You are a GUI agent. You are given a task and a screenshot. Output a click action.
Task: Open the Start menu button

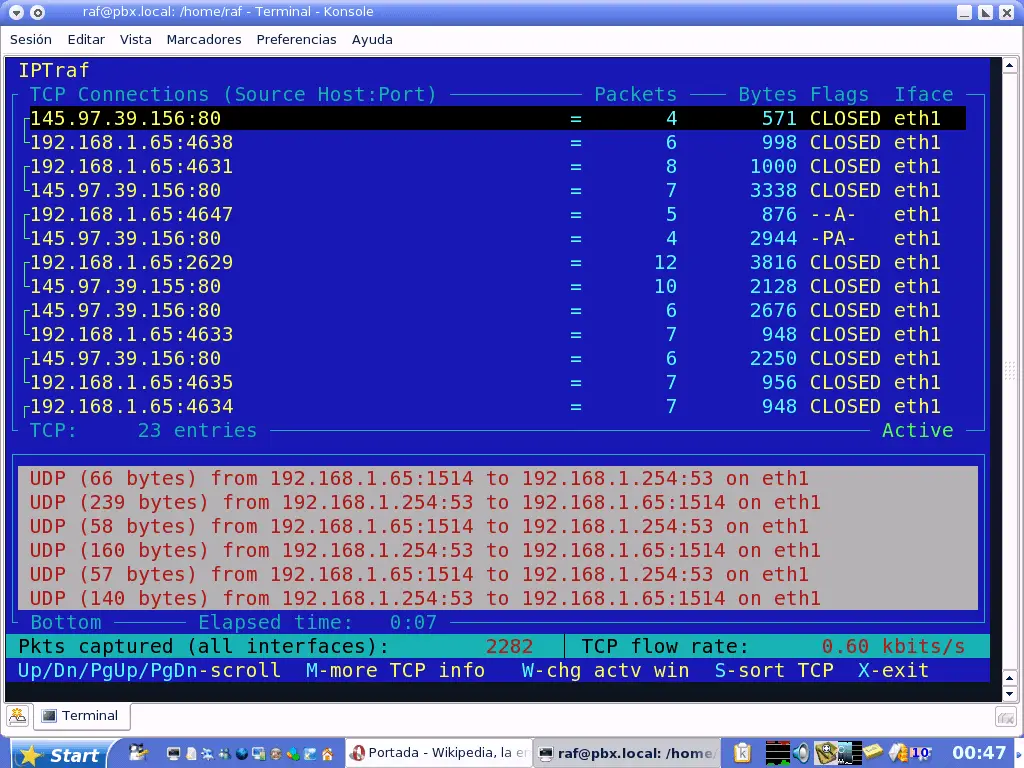[61, 754]
